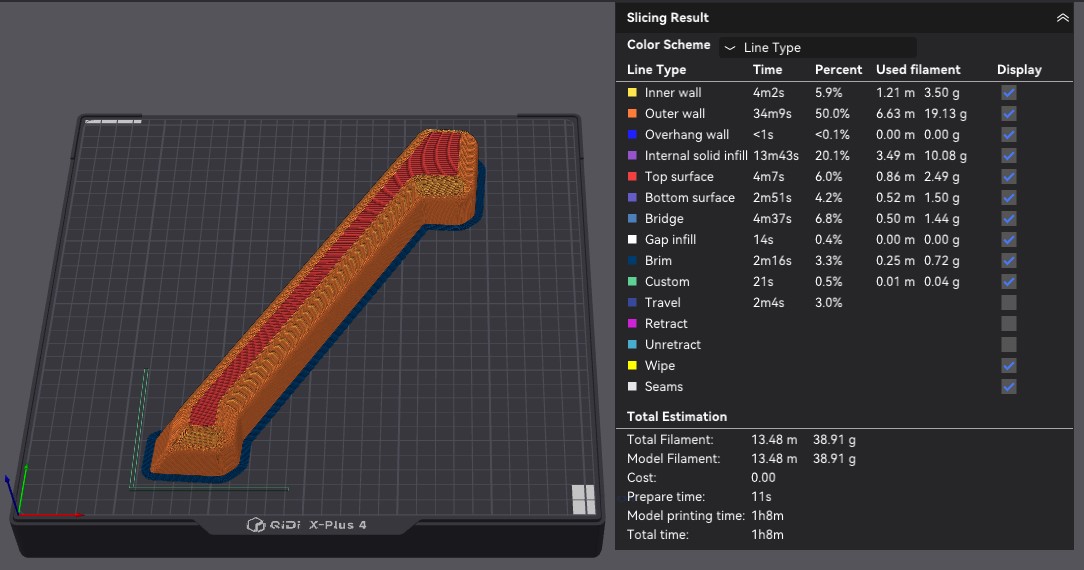Click the orange Outer wall color icon
The height and width of the screenshot is (570, 1084).
(x=632, y=113)
